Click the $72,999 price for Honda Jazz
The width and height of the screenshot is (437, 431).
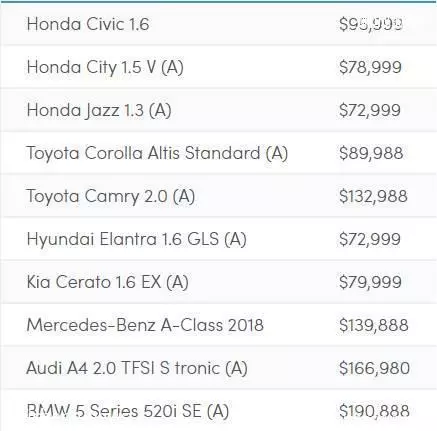pos(370,110)
